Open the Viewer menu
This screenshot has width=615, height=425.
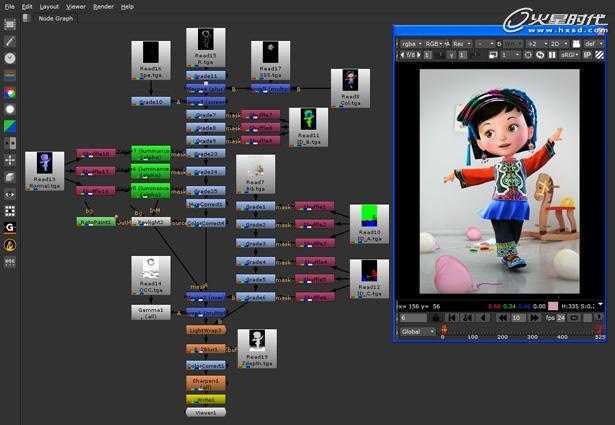point(76,7)
